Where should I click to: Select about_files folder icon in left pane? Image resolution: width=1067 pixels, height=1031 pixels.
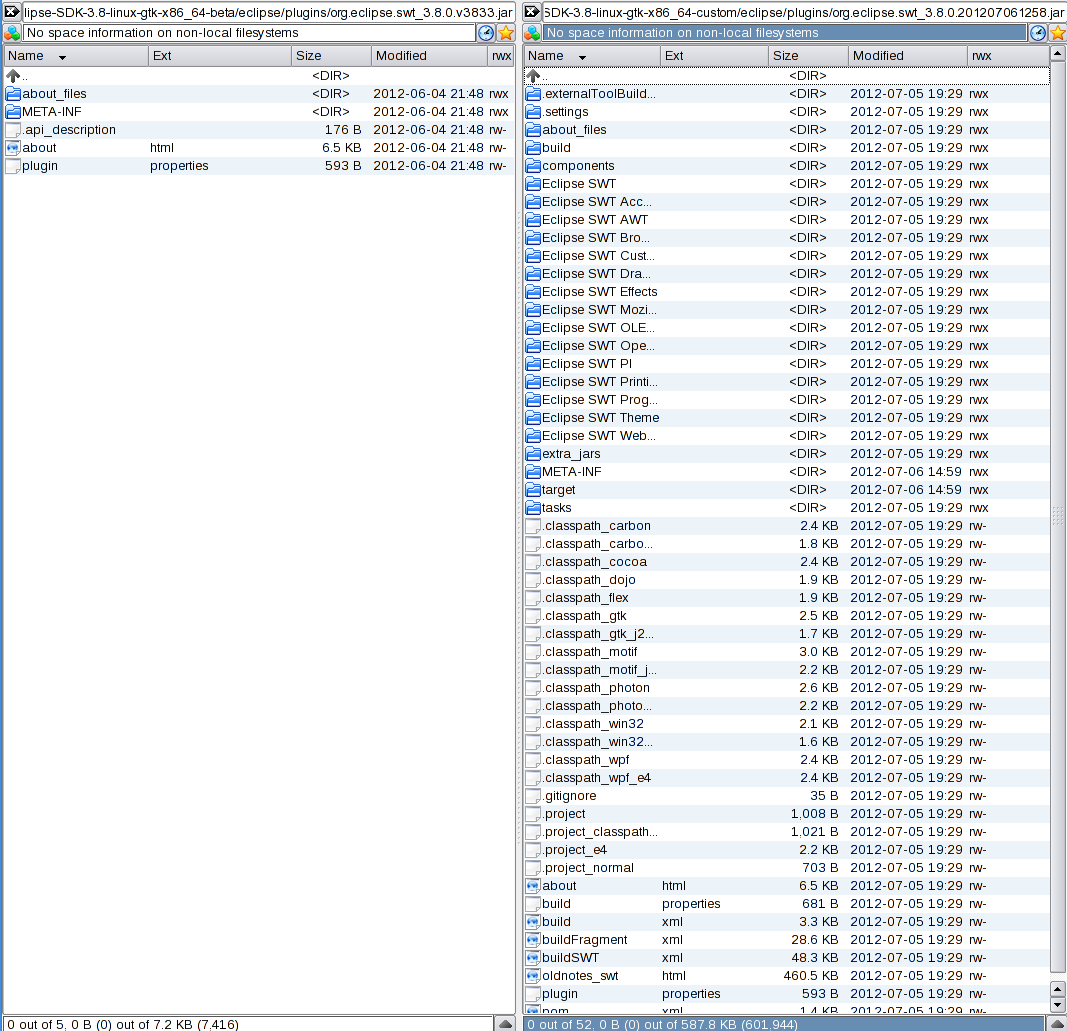13,94
